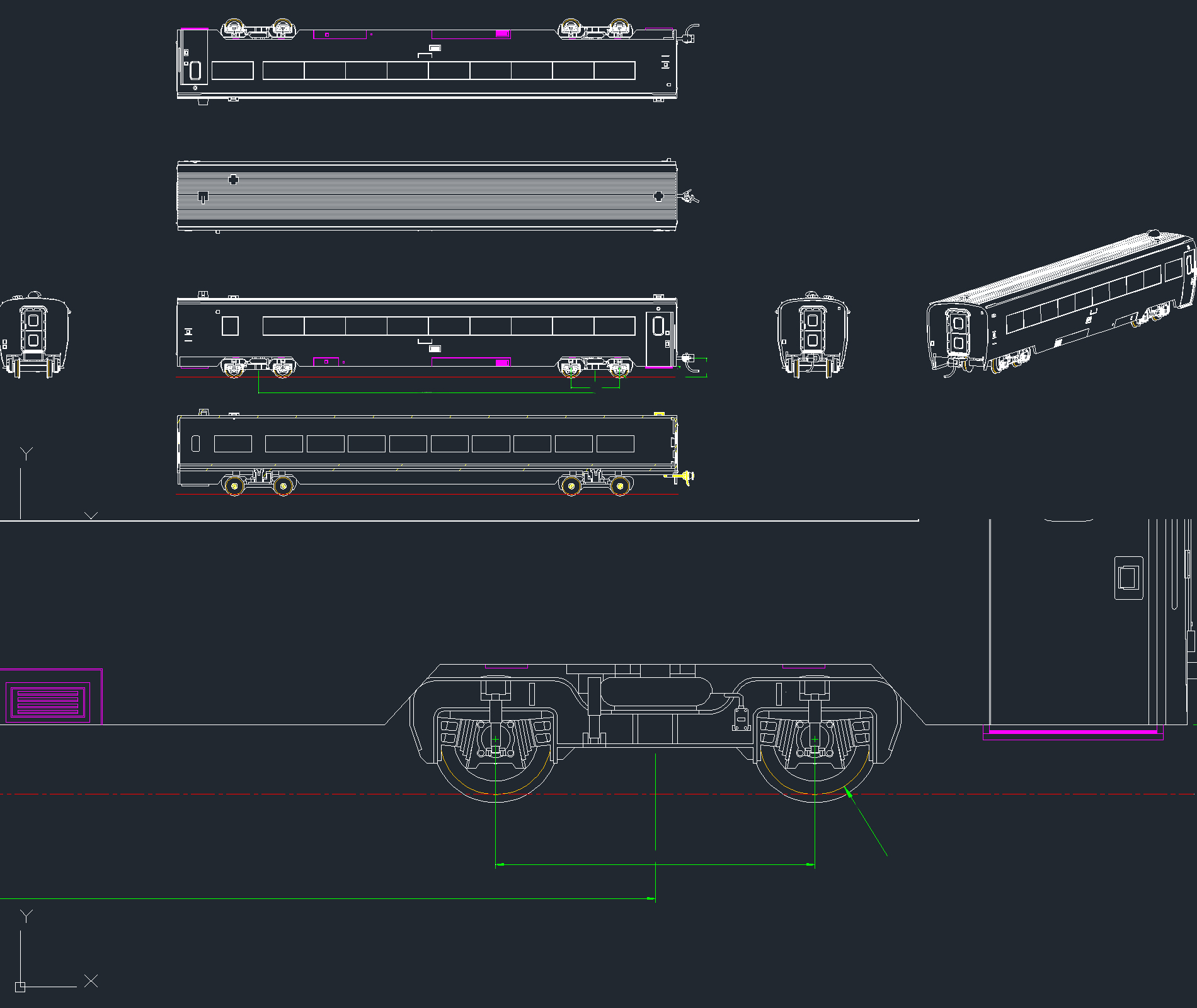This screenshot has height=1008, width=1197.
Task: Click the green center mark of the left bogie wheel
Action: 496,740
